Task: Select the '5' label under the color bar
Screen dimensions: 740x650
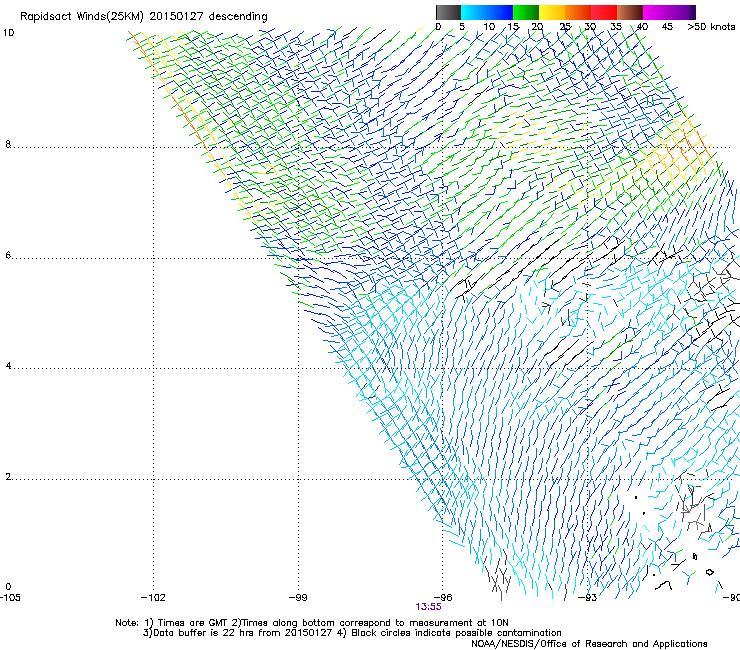Action: [462, 27]
